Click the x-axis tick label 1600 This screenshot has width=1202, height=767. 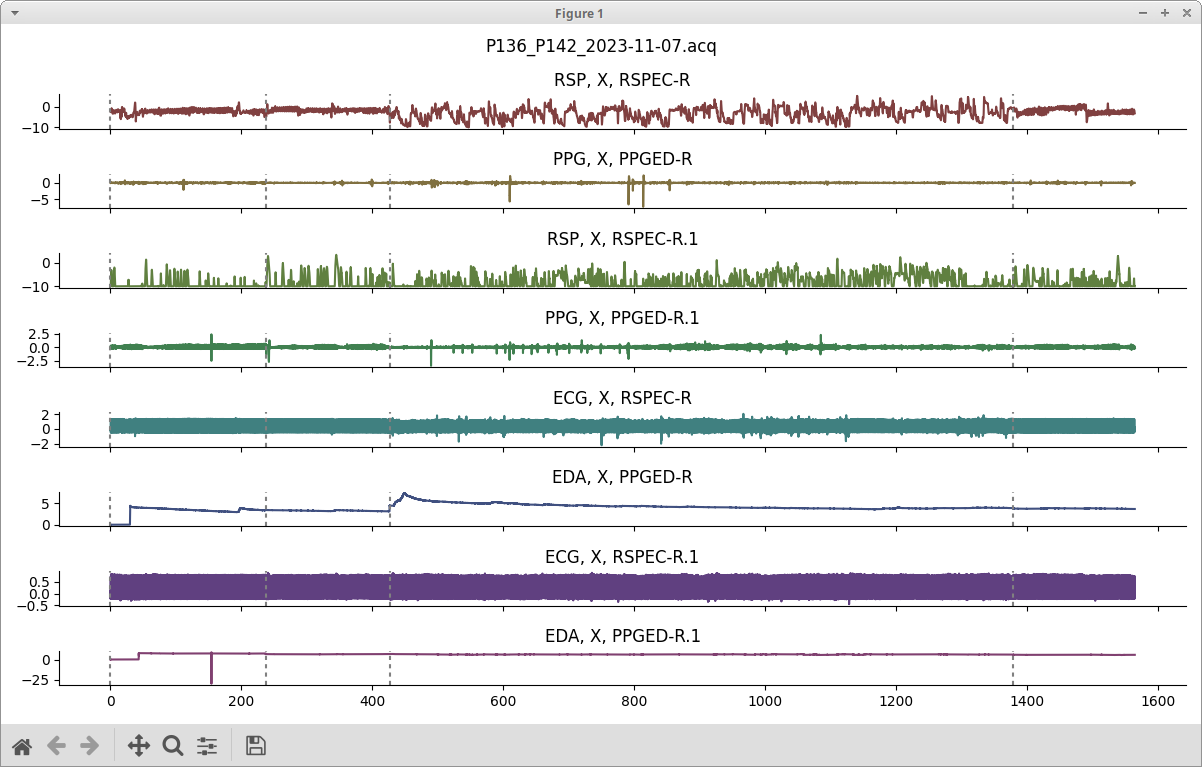[x=1159, y=702]
